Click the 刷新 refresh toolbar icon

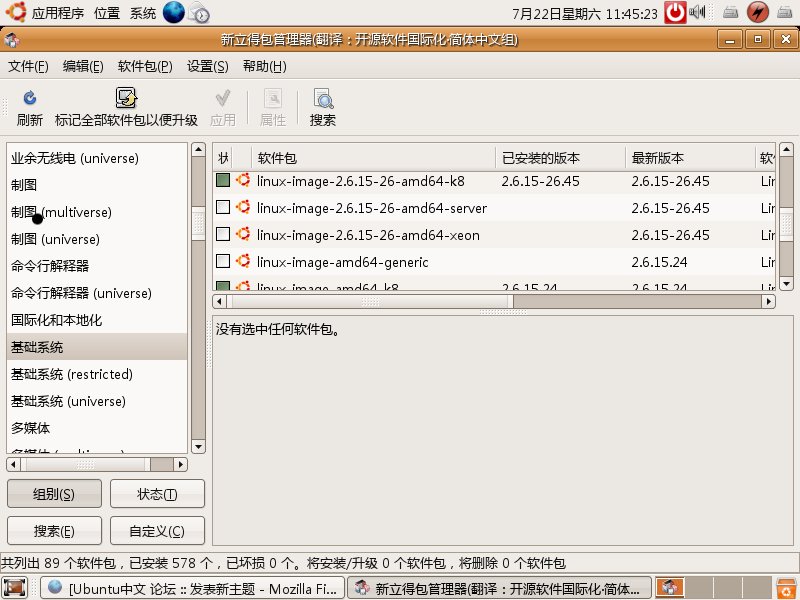(30, 97)
